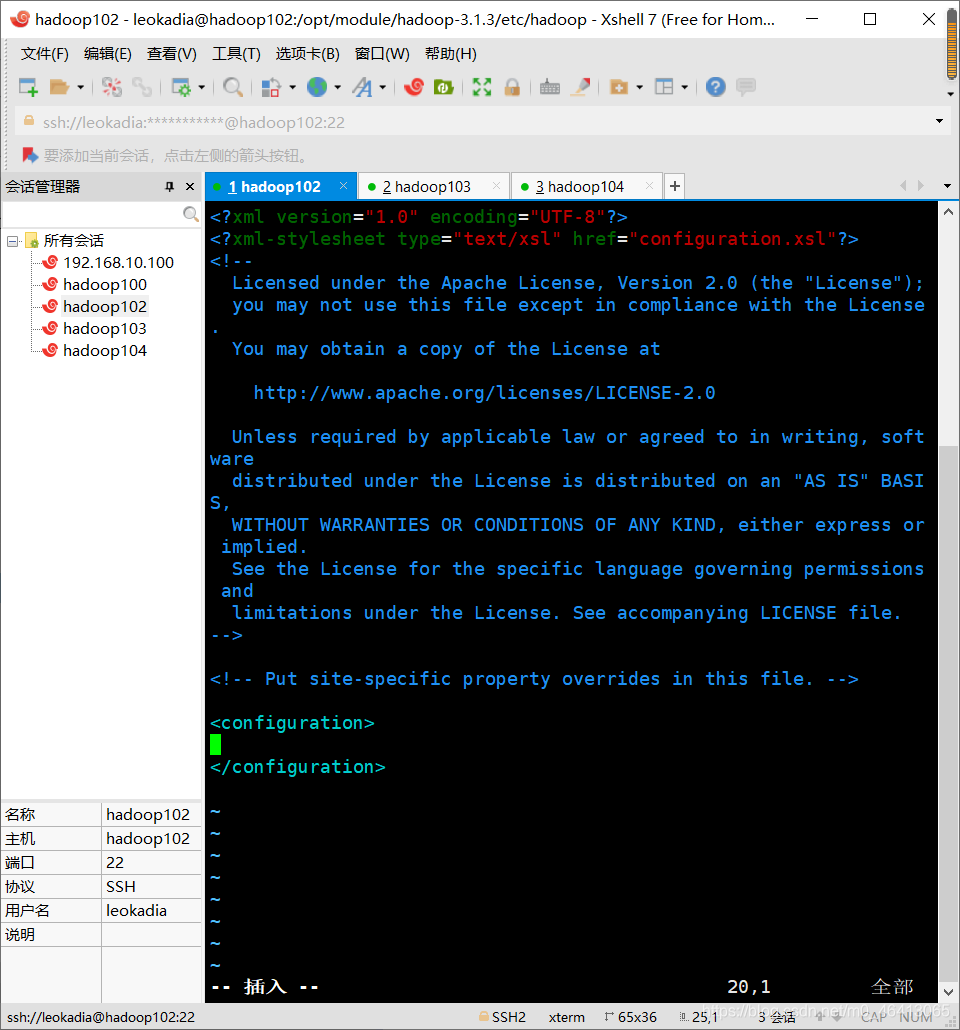Close the hadoop102 tab
This screenshot has height=1030, width=960.
(x=343, y=186)
